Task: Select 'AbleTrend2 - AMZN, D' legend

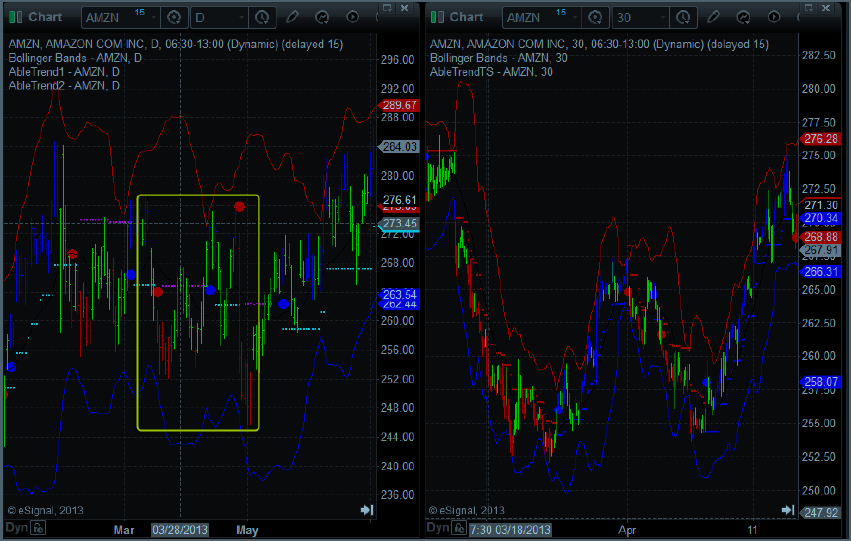Action: [x=64, y=85]
